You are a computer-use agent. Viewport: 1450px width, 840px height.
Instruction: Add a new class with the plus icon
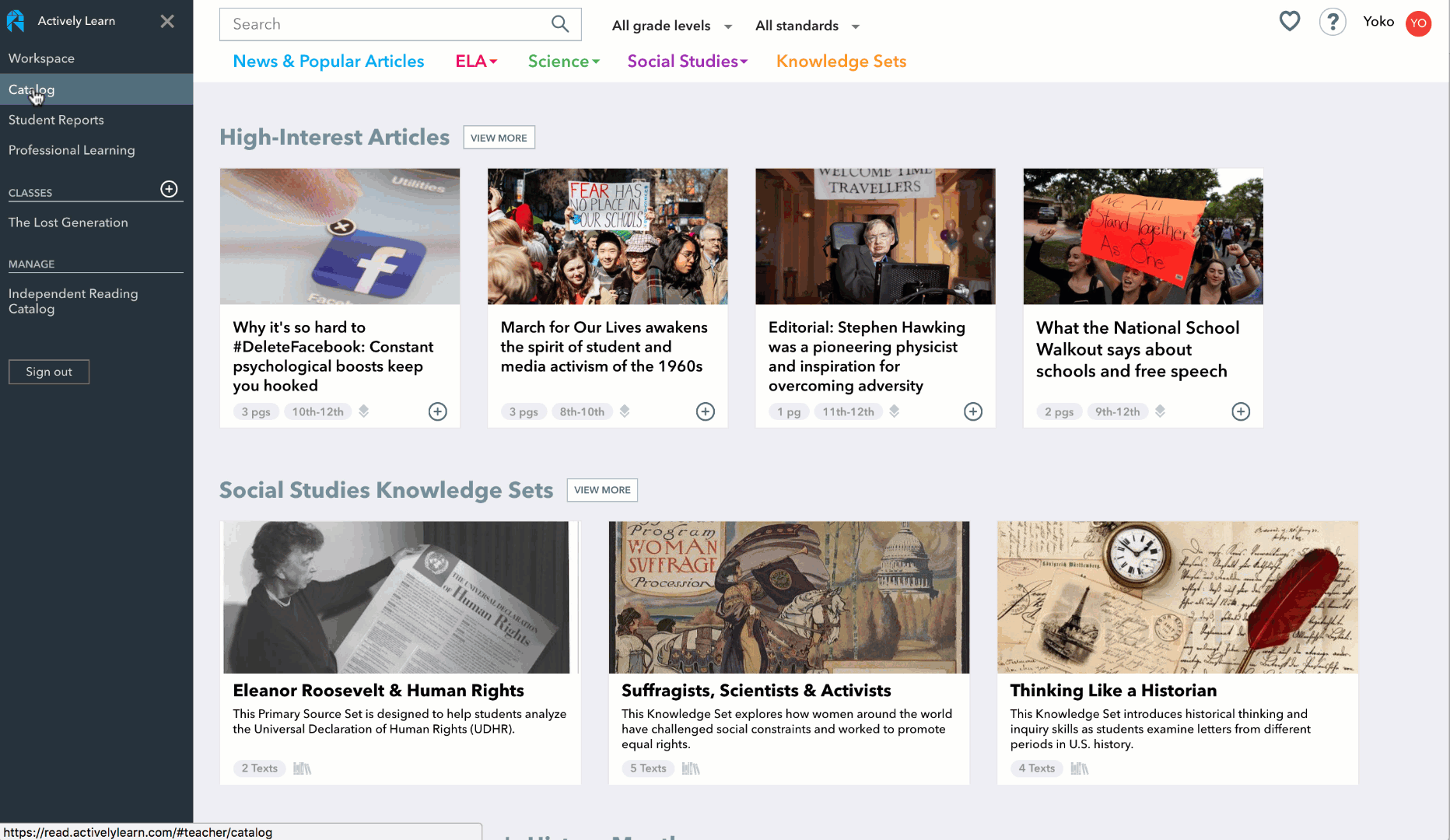(x=169, y=189)
